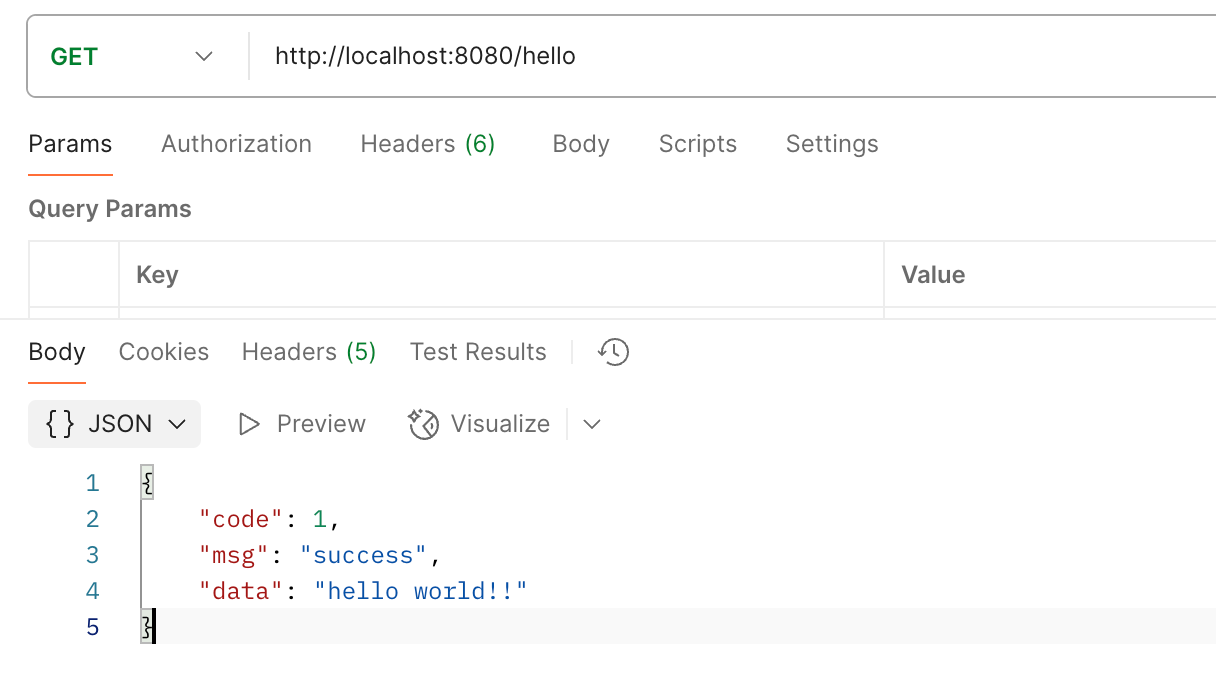
Task: Click the fold marker on line 1
Action: point(146,482)
